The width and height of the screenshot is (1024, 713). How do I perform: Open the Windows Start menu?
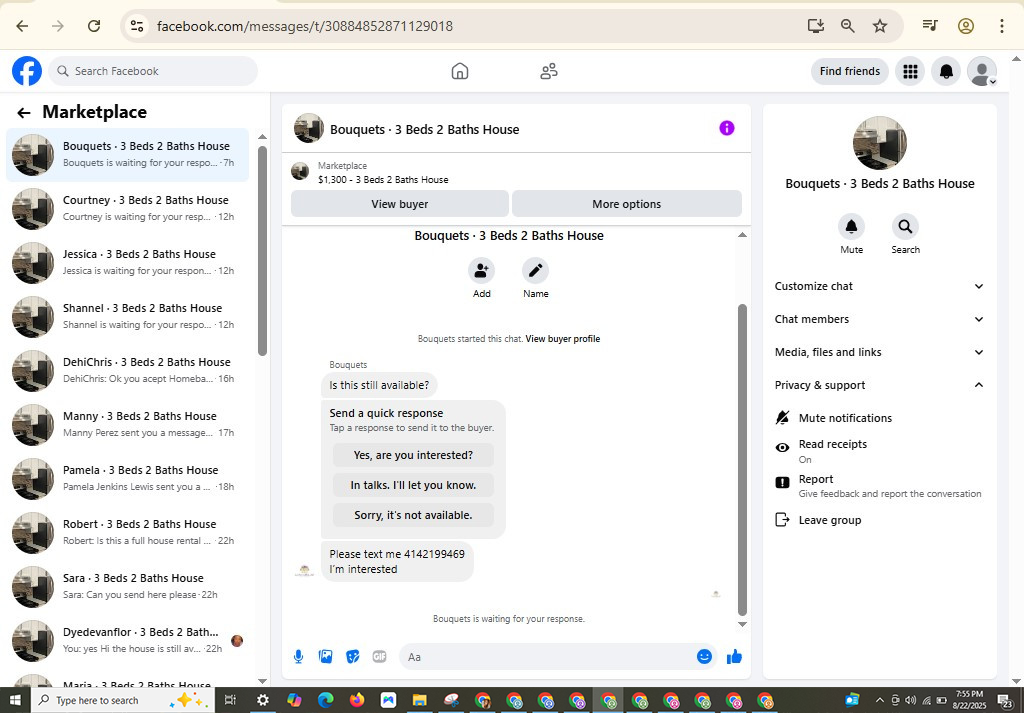click(x=15, y=700)
